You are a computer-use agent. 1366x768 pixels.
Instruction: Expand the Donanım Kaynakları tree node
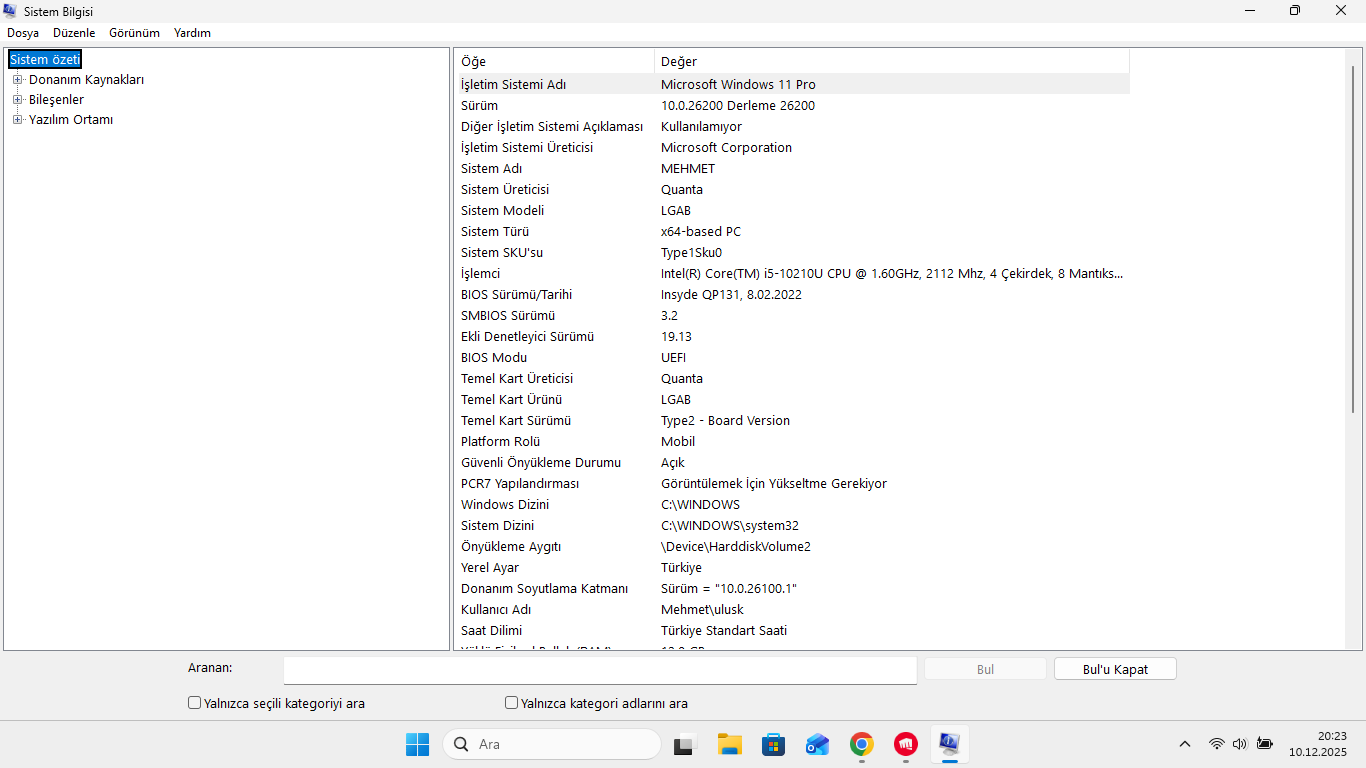(x=17, y=80)
